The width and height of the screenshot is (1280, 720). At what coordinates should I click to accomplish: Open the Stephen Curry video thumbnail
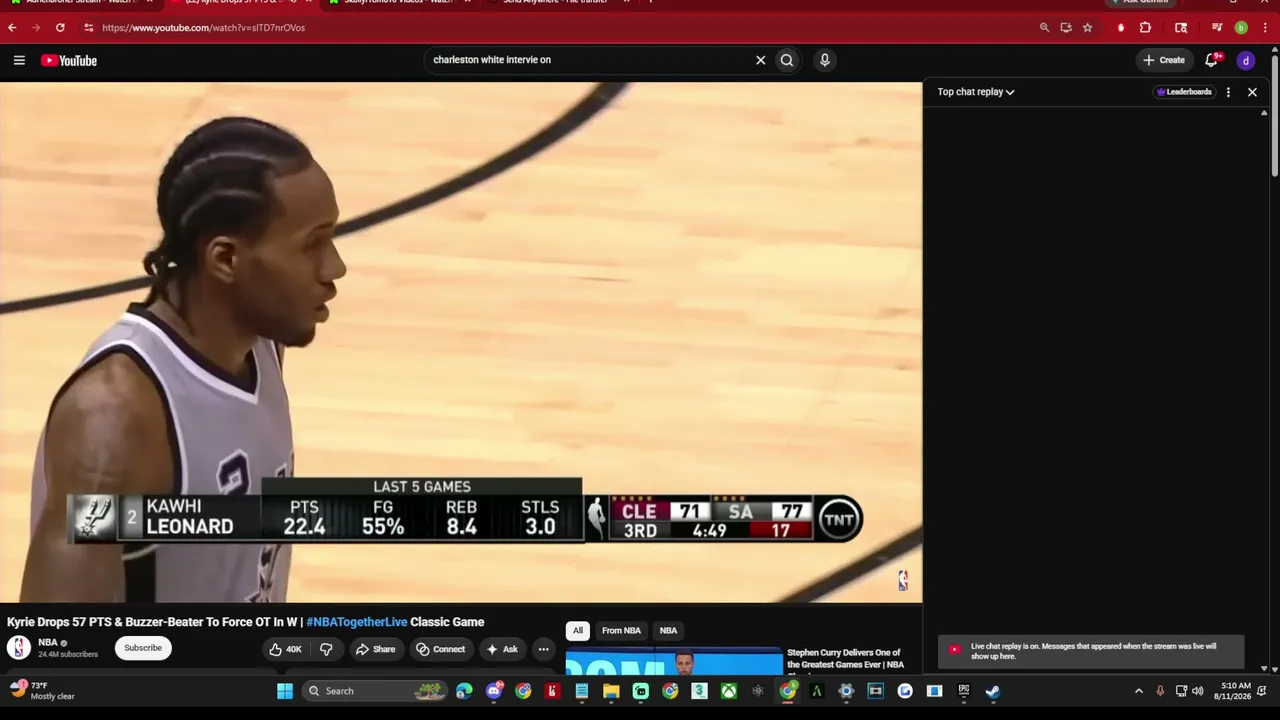674,663
